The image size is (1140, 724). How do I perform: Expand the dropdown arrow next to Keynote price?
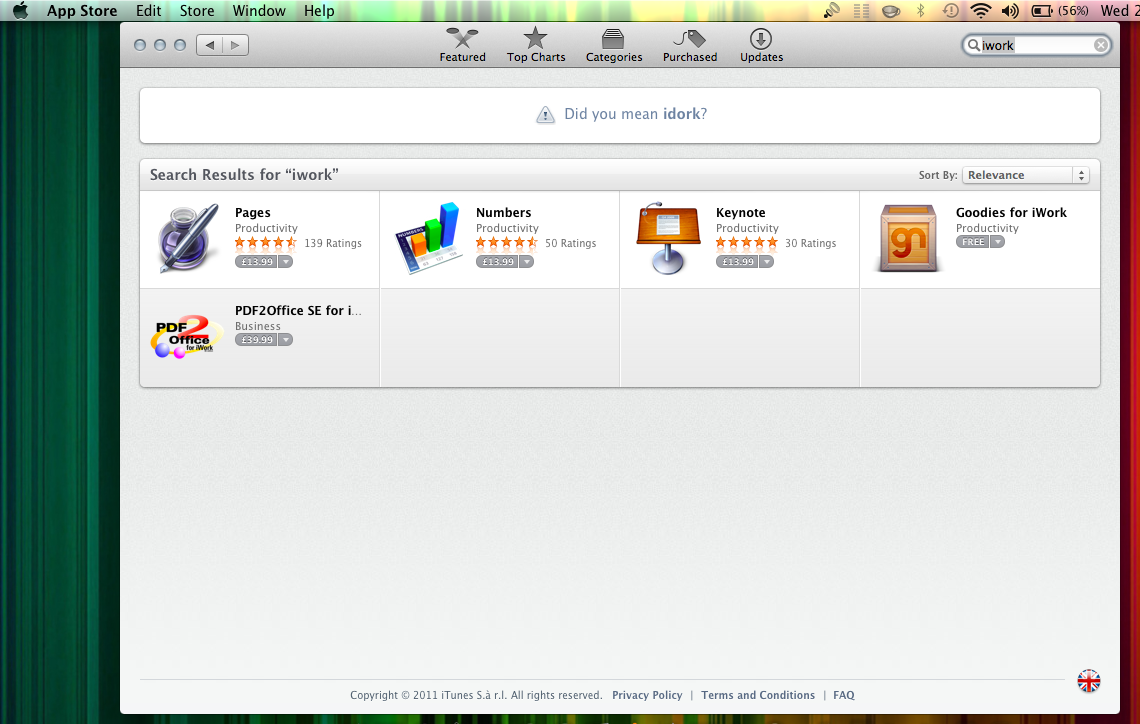pyautogui.click(x=766, y=262)
